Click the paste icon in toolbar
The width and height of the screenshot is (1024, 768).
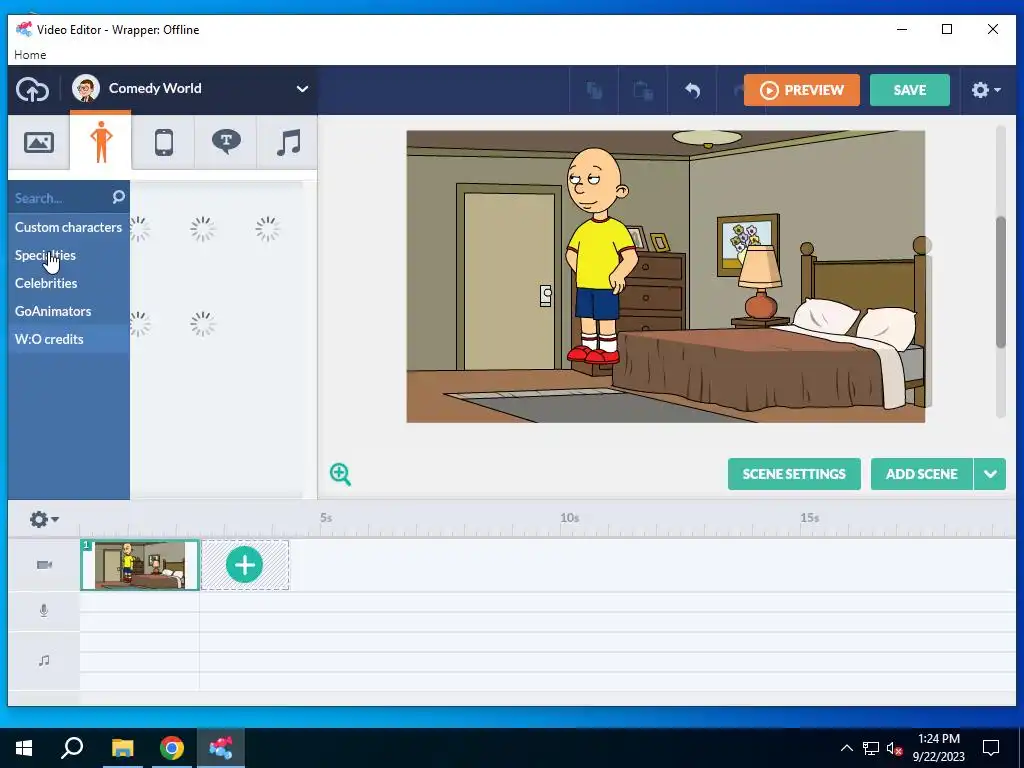643,90
